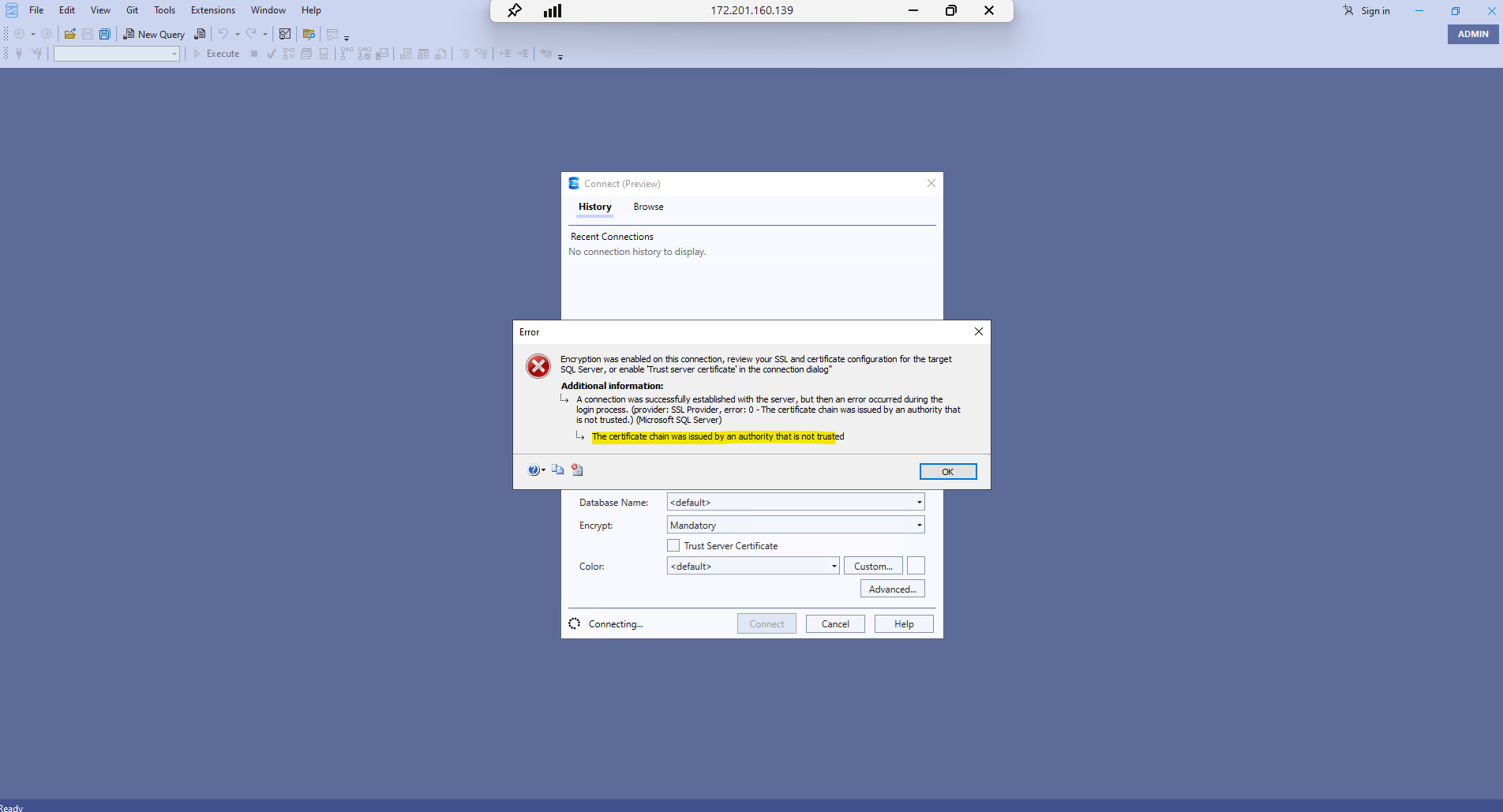Click the Cancel Executing Query stop icon

pyautogui.click(x=254, y=54)
